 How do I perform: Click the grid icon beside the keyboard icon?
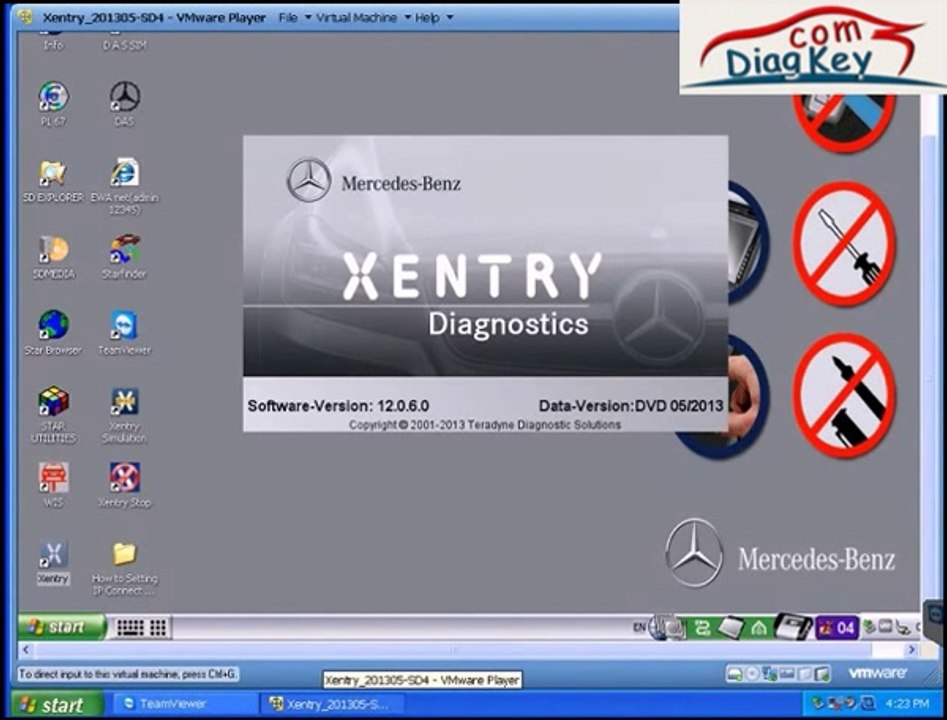[158, 628]
